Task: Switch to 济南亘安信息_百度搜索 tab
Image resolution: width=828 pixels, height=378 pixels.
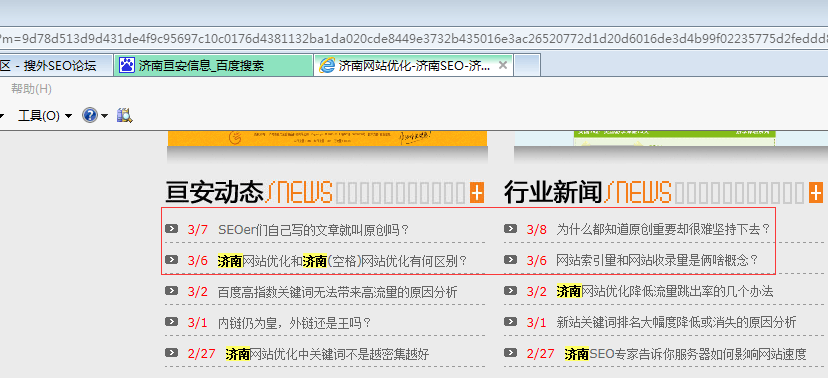Action: [213, 65]
